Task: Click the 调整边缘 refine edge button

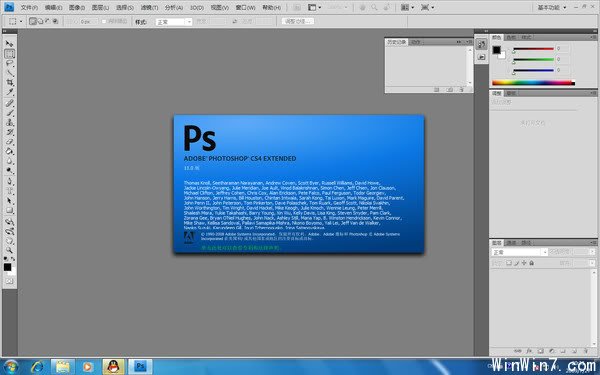Action: [298, 21]
